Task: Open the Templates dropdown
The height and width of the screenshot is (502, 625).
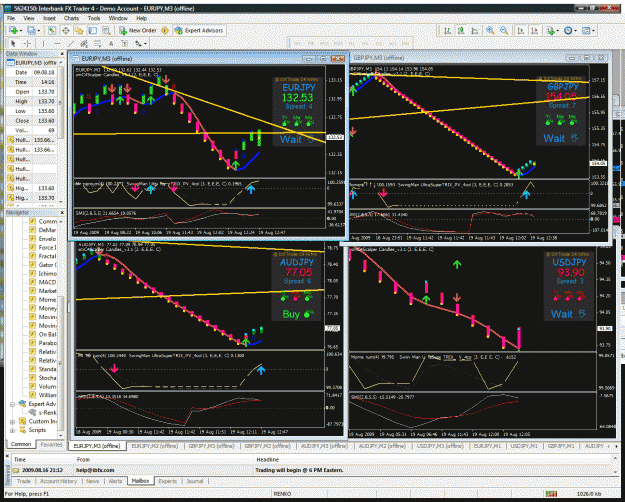Action: 588,31
